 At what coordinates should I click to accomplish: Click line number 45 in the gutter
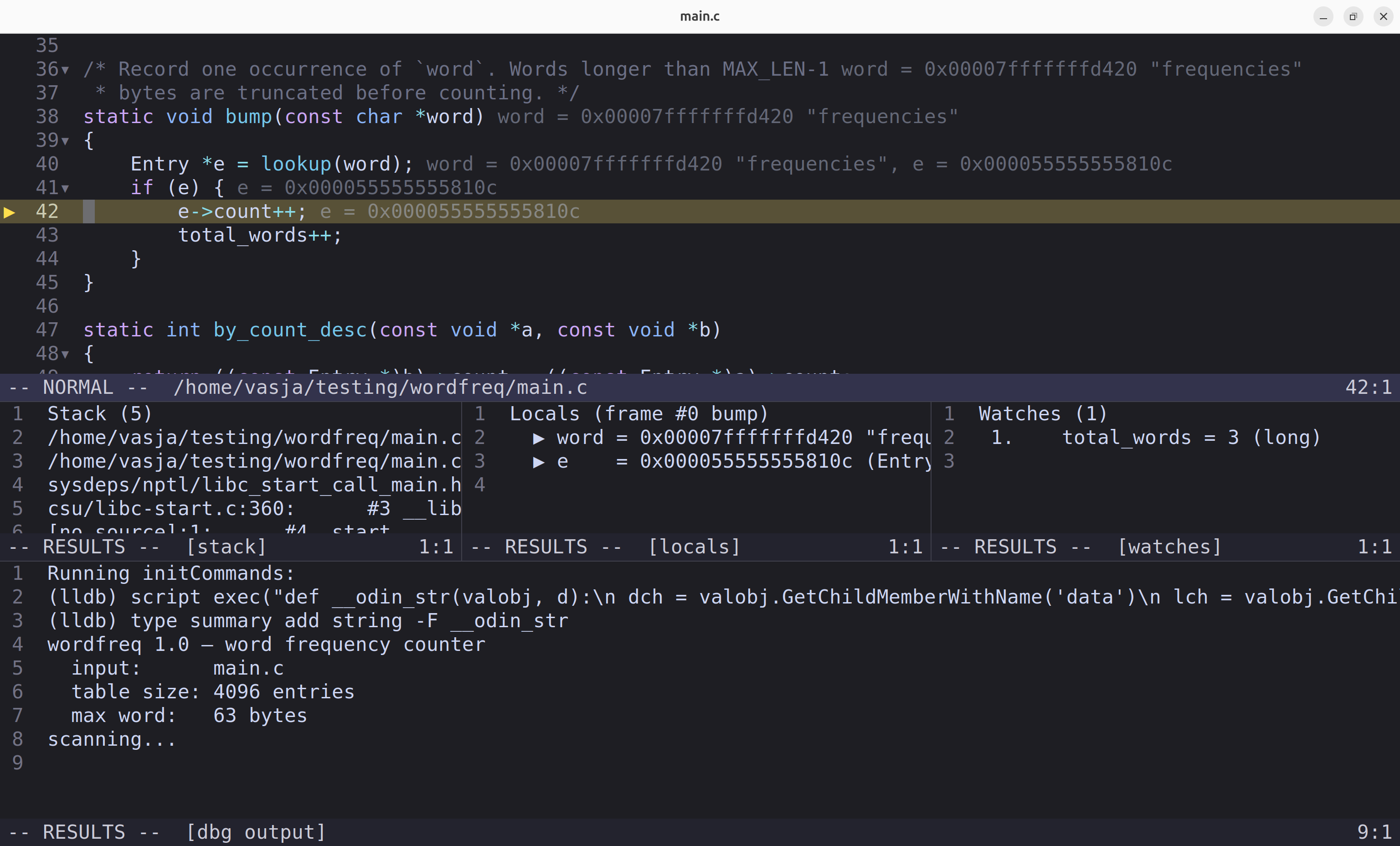(47, 283)
